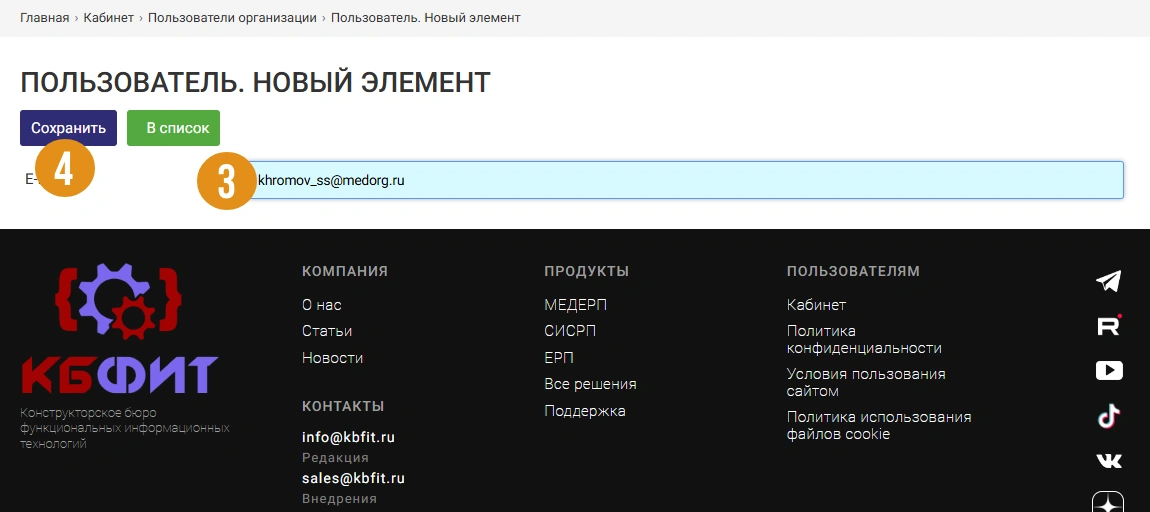Viewport: 1150px width, 512px height.
Task: Open Политика использования файлов cookie link
Action: coord(879,425)
